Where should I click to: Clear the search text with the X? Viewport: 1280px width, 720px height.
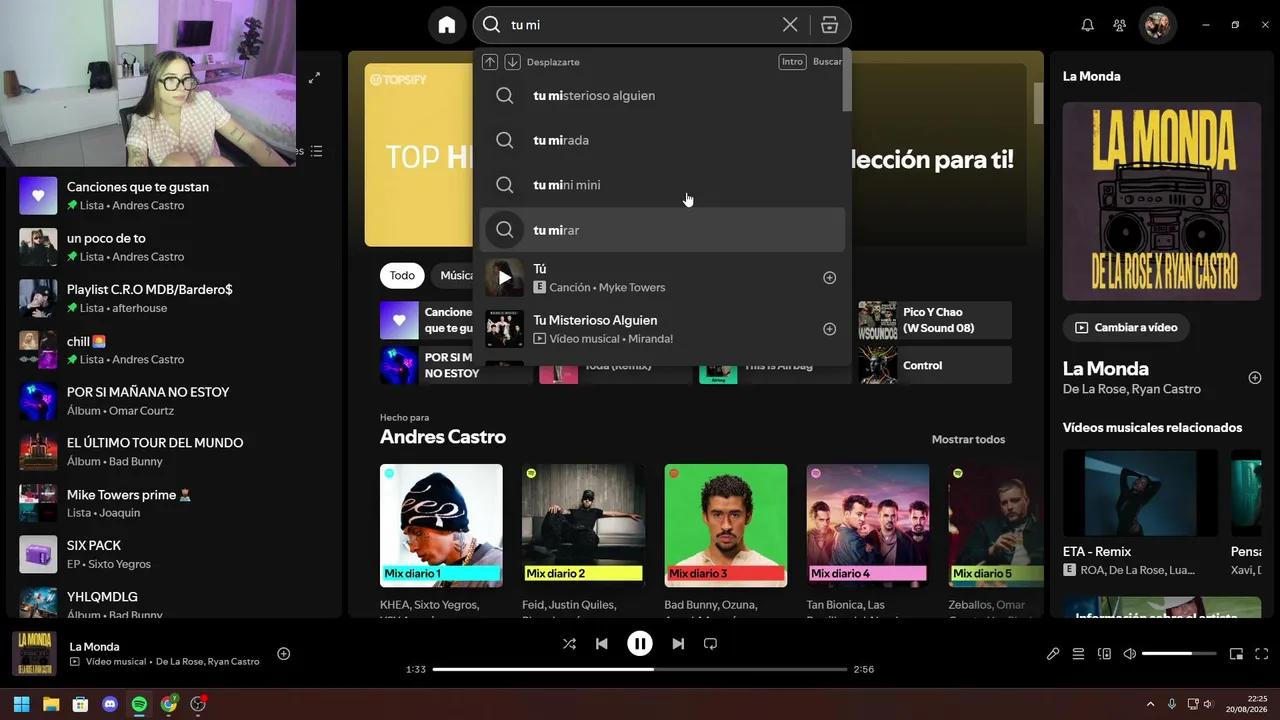[790, 25]
